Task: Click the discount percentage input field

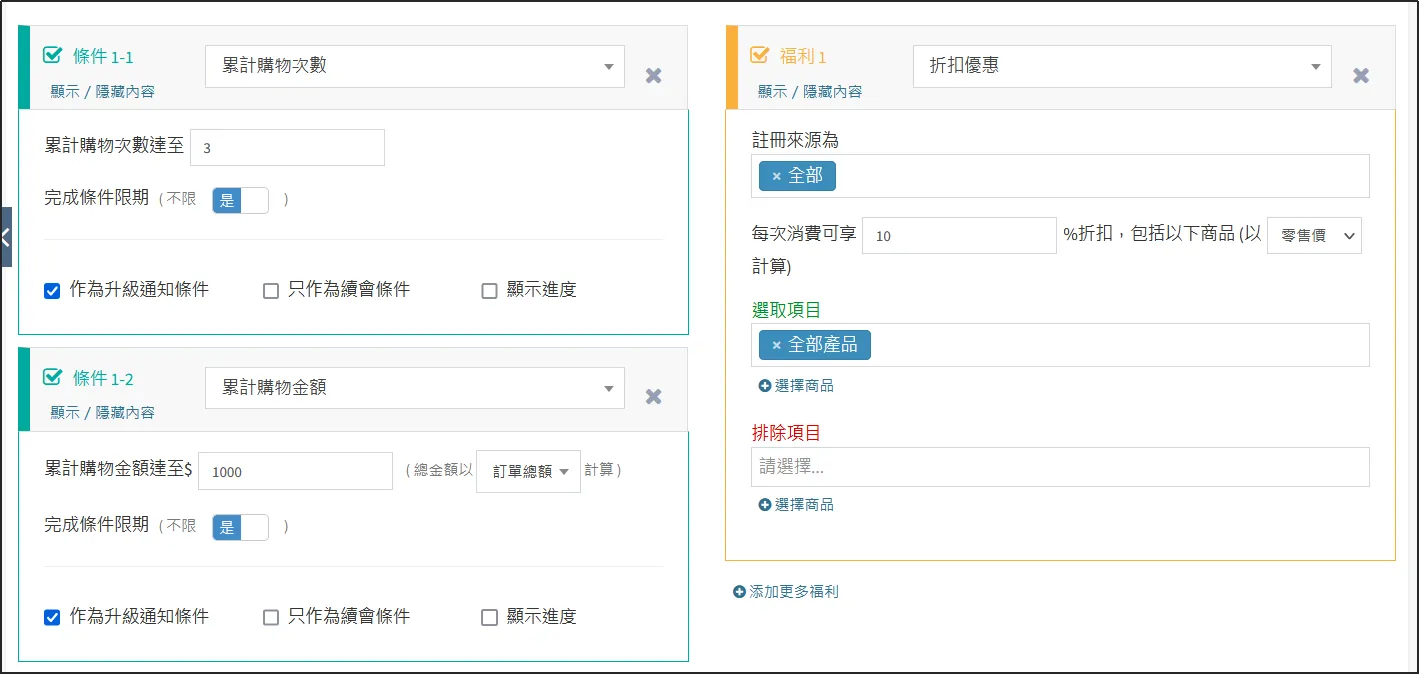Action: [x=958, y=236]
